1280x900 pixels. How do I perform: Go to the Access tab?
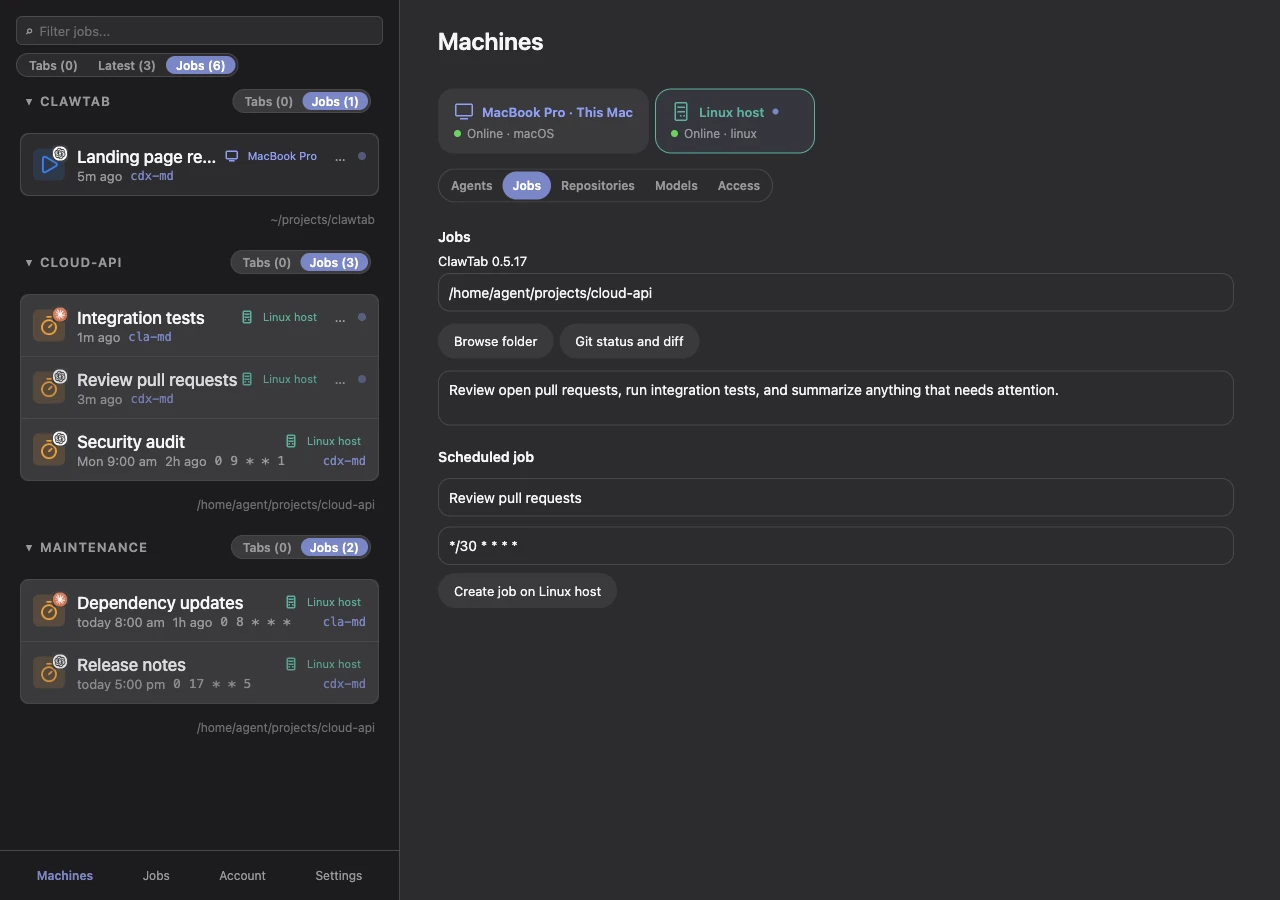[739, 186]
